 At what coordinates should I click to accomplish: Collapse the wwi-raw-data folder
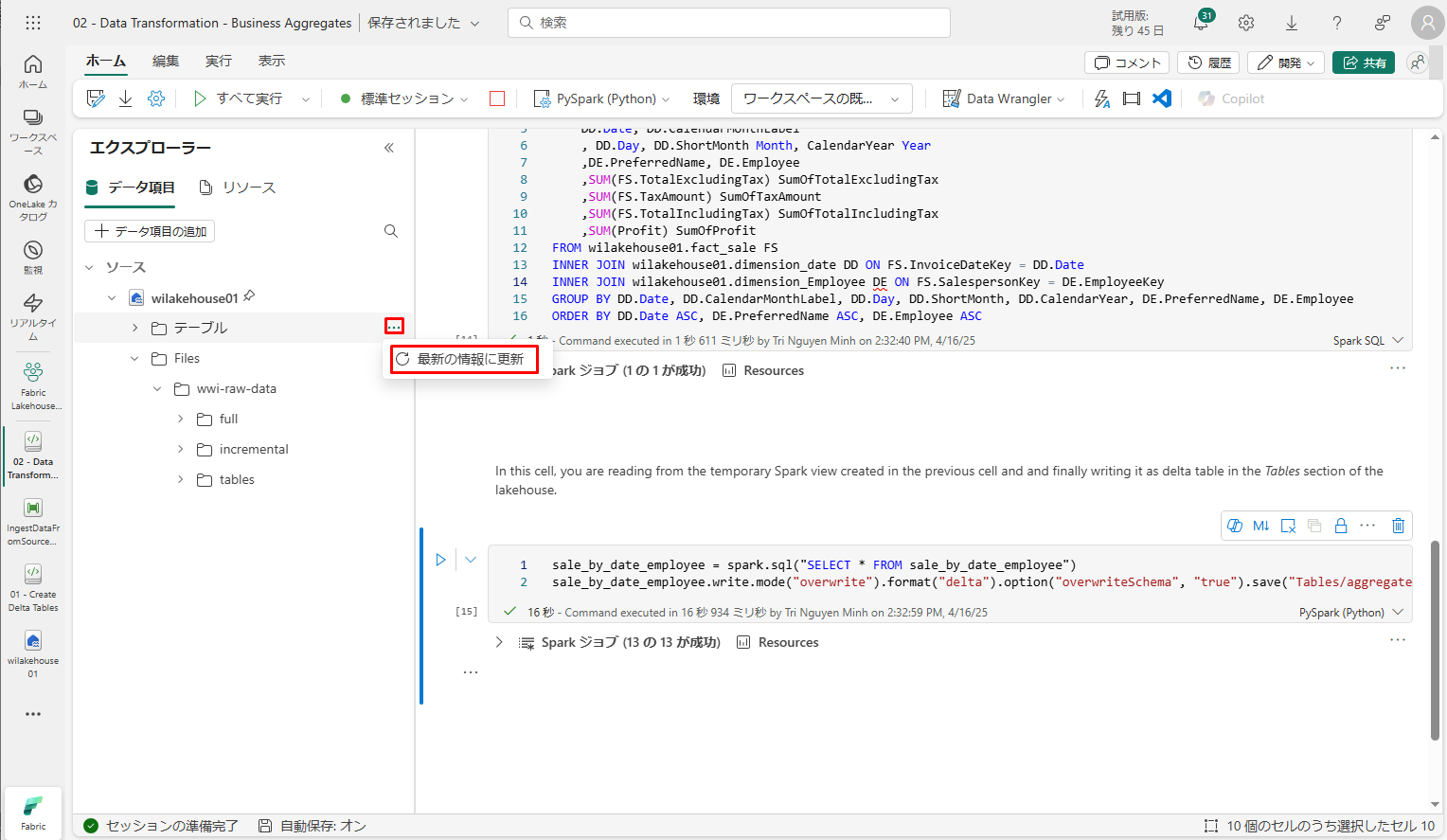[x=157, y=389]
